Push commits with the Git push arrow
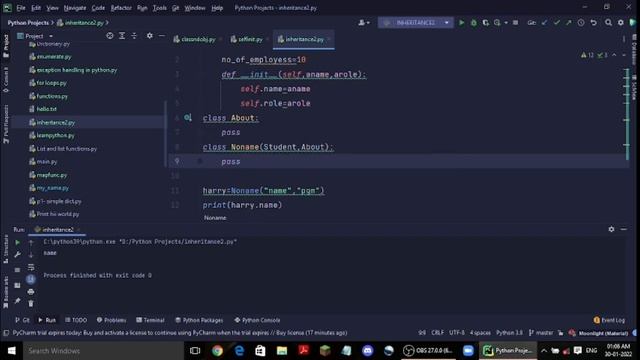 click(x=569, y=23)
